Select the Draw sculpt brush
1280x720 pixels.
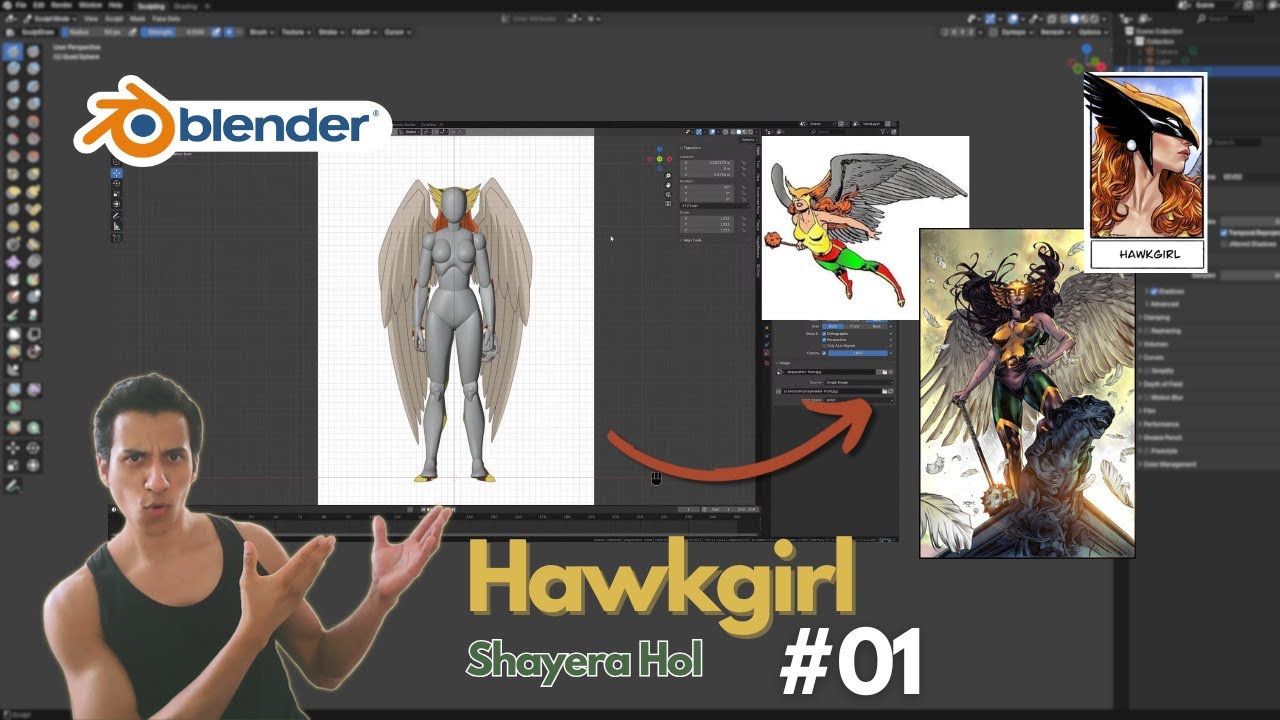point(13,51)
